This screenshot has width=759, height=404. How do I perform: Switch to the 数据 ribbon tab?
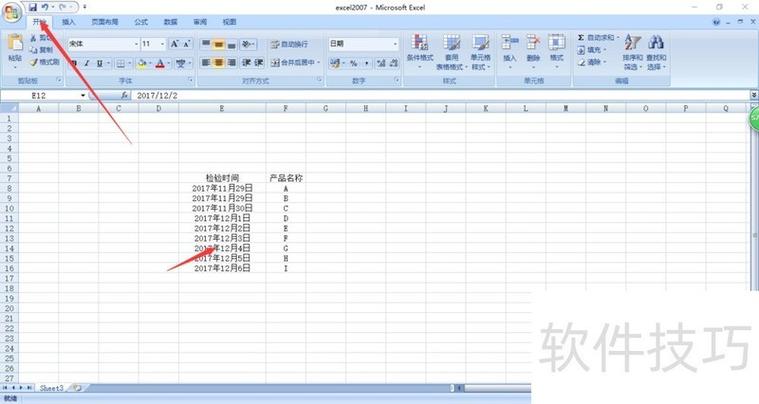click(170, 22)
